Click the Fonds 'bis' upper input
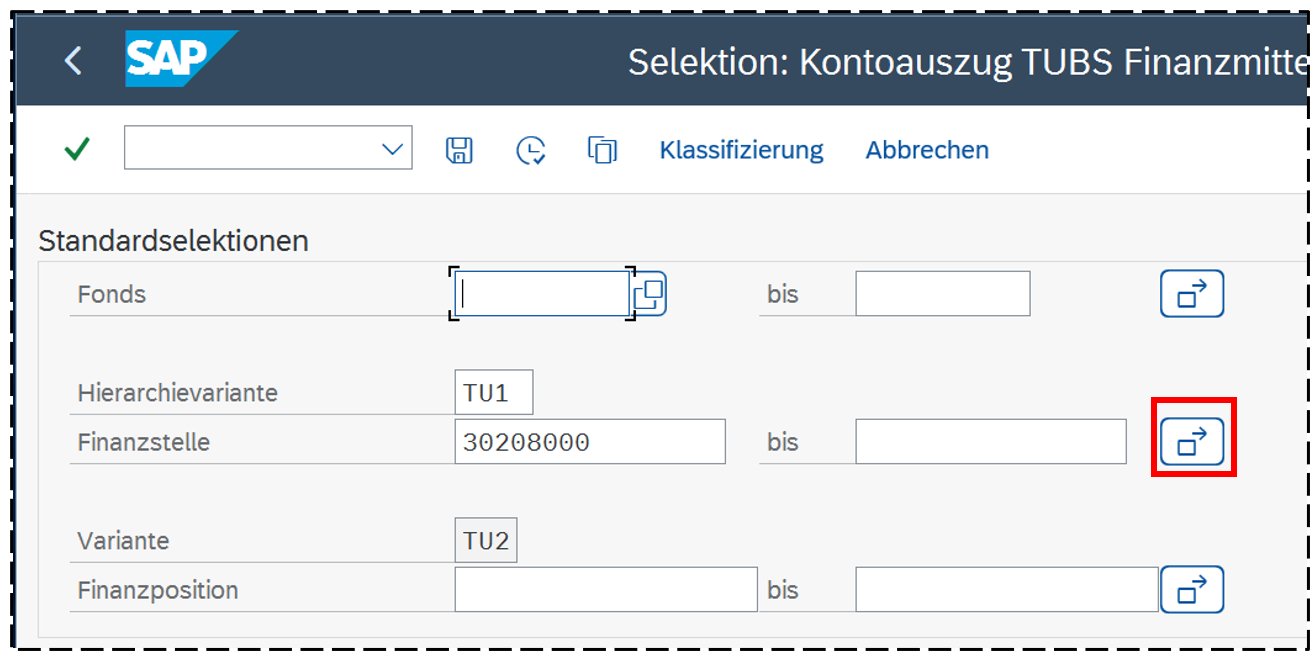The height and width of the screenshot is (658, 1315). point(942,294)
